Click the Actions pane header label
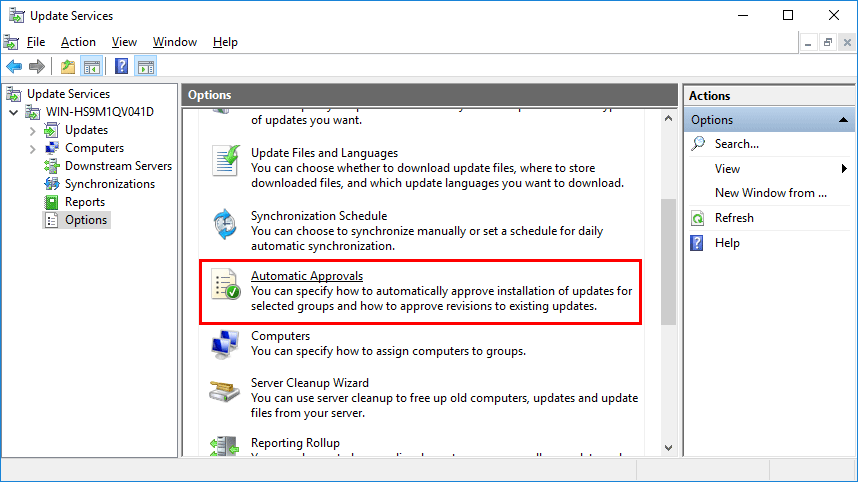 point(710,96)
